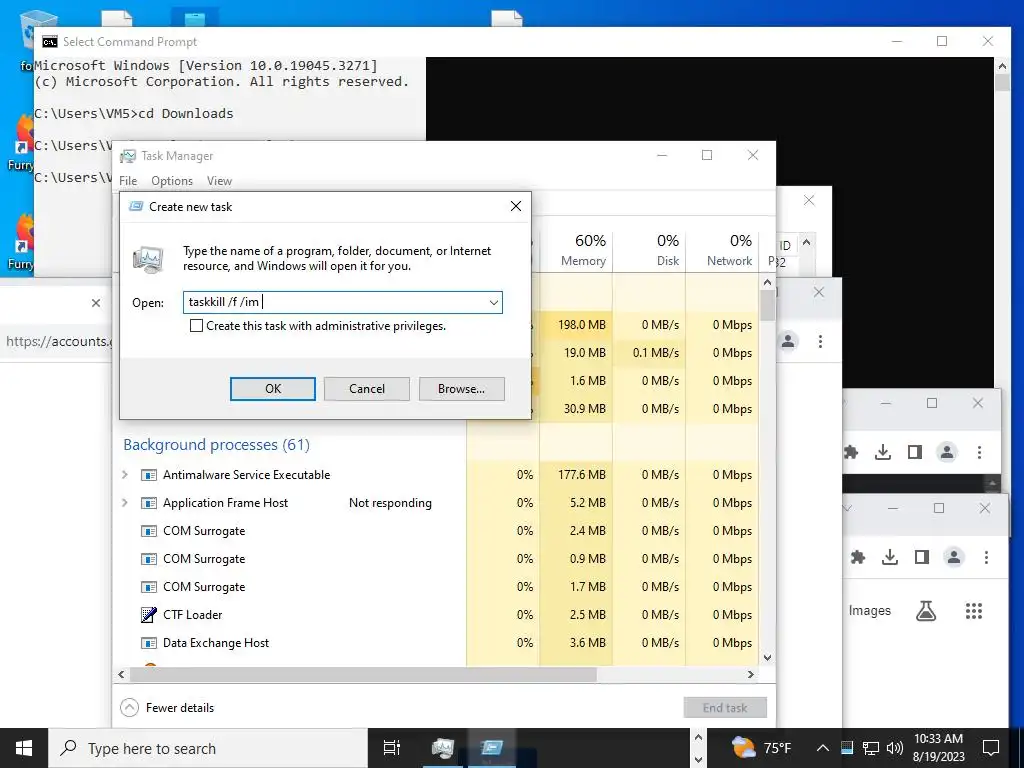The height and width of the screenshot is (768, 1024).
Task: Show hidden system tray icons
Action: (x=823, y=748)
